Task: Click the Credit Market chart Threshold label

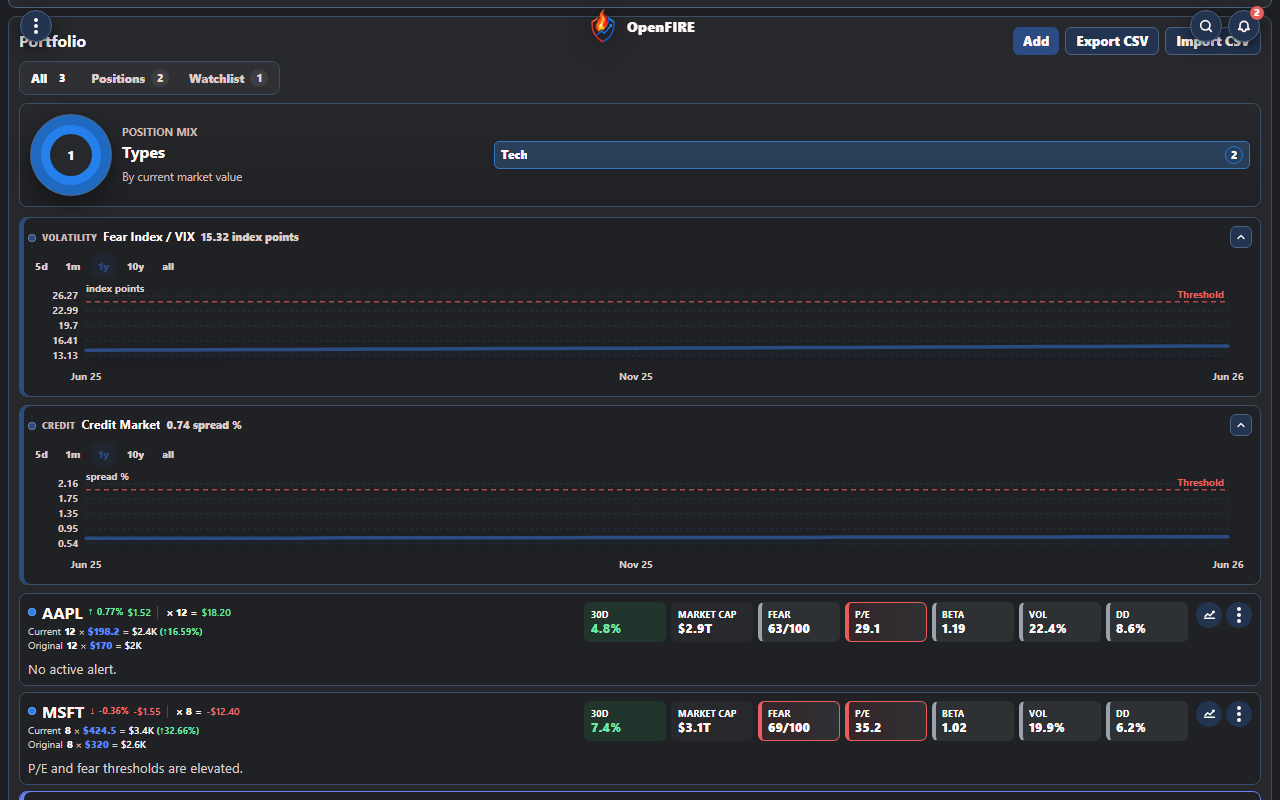Action: [x=1200, y=483]
